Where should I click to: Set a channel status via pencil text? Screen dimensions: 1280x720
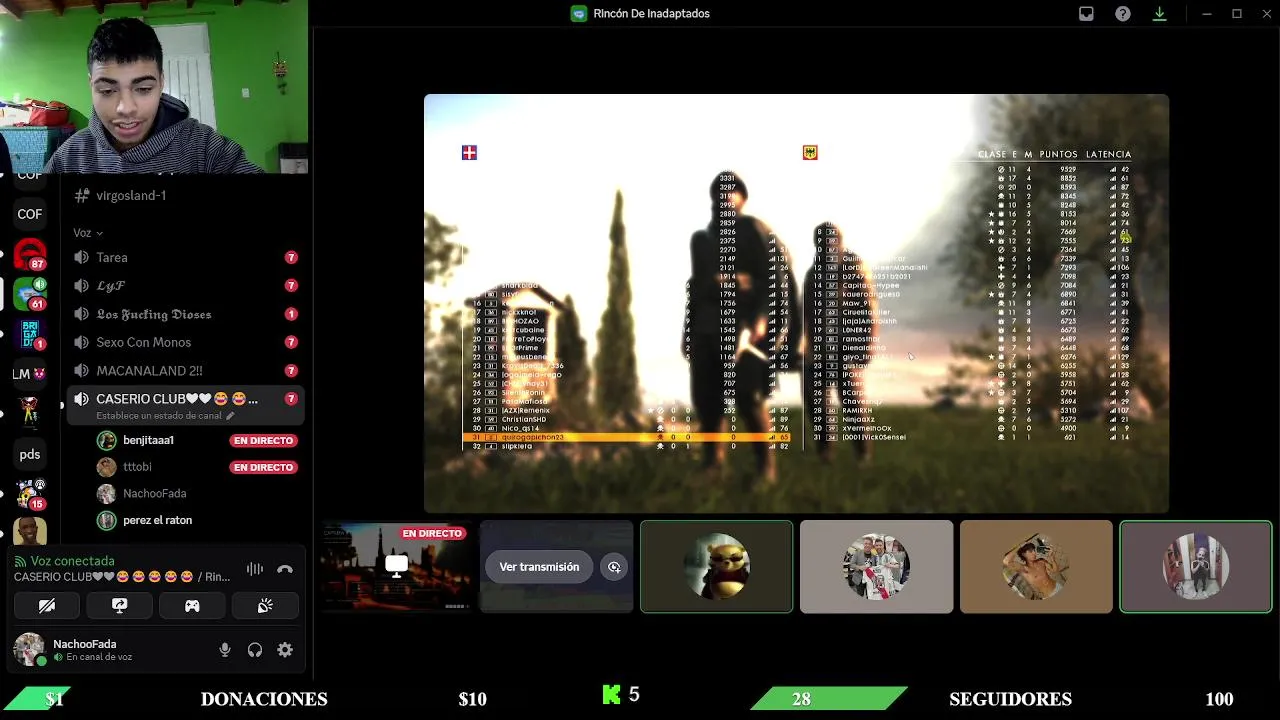165,416
